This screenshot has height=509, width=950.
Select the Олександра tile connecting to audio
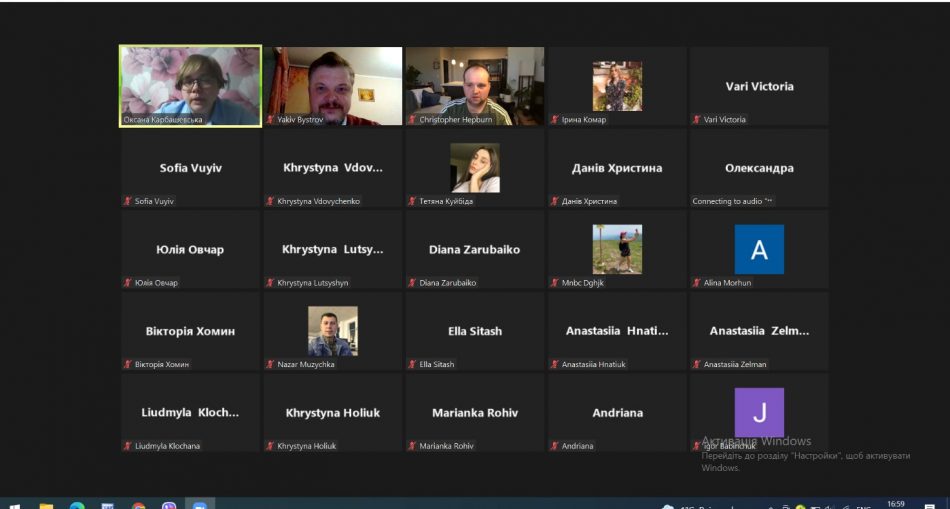click(759, 168)
